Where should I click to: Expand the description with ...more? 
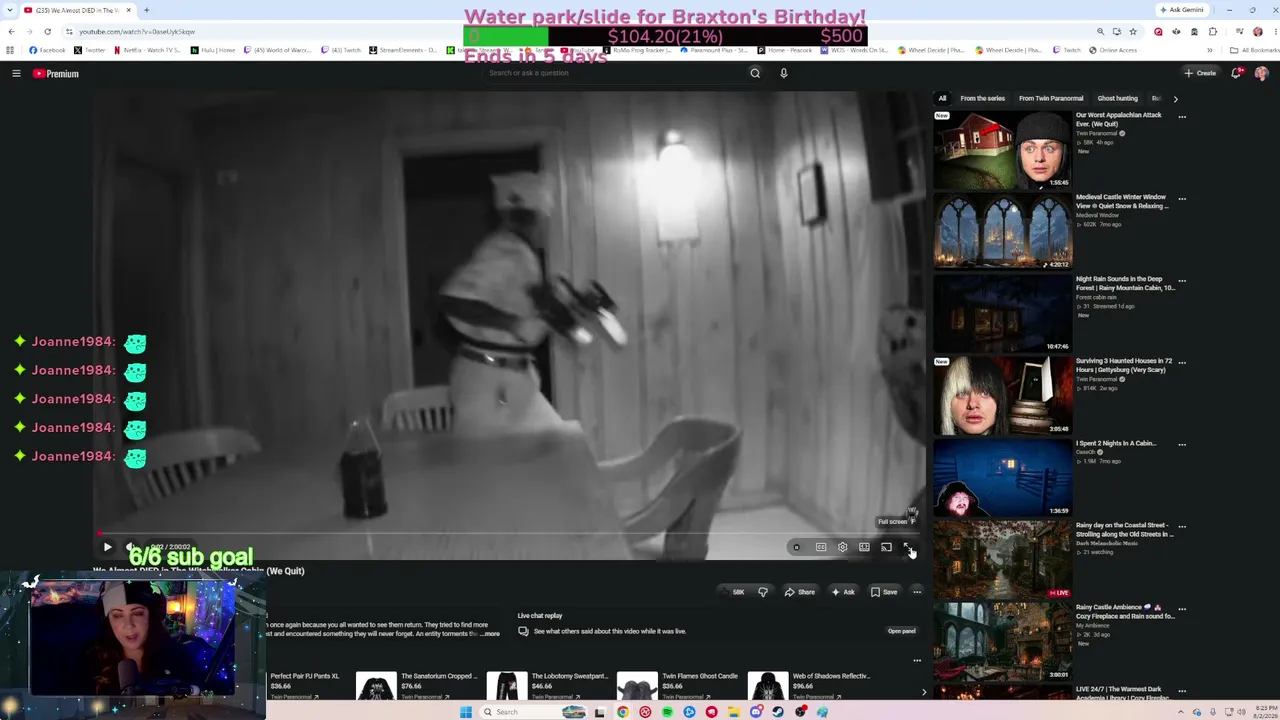[x=490, y=634]
